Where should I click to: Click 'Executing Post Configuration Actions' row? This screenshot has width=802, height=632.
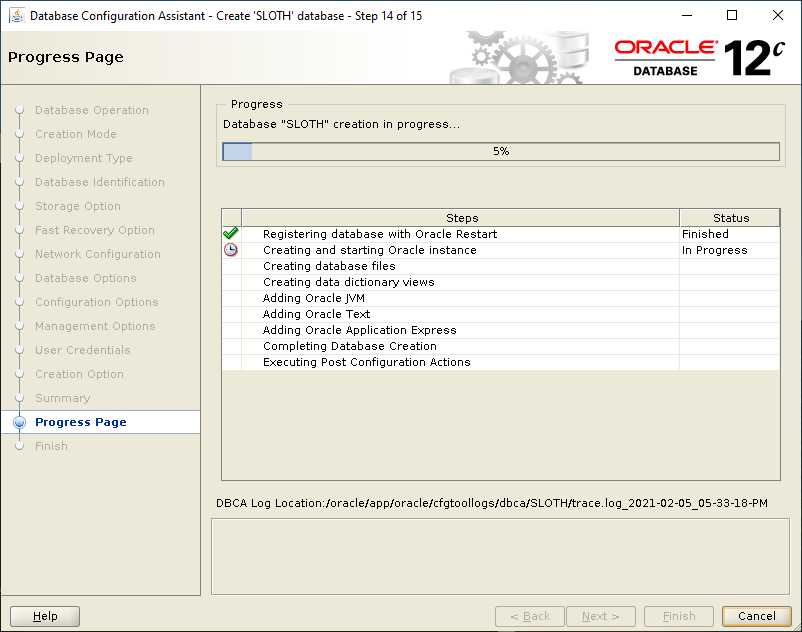pos(501,362)
